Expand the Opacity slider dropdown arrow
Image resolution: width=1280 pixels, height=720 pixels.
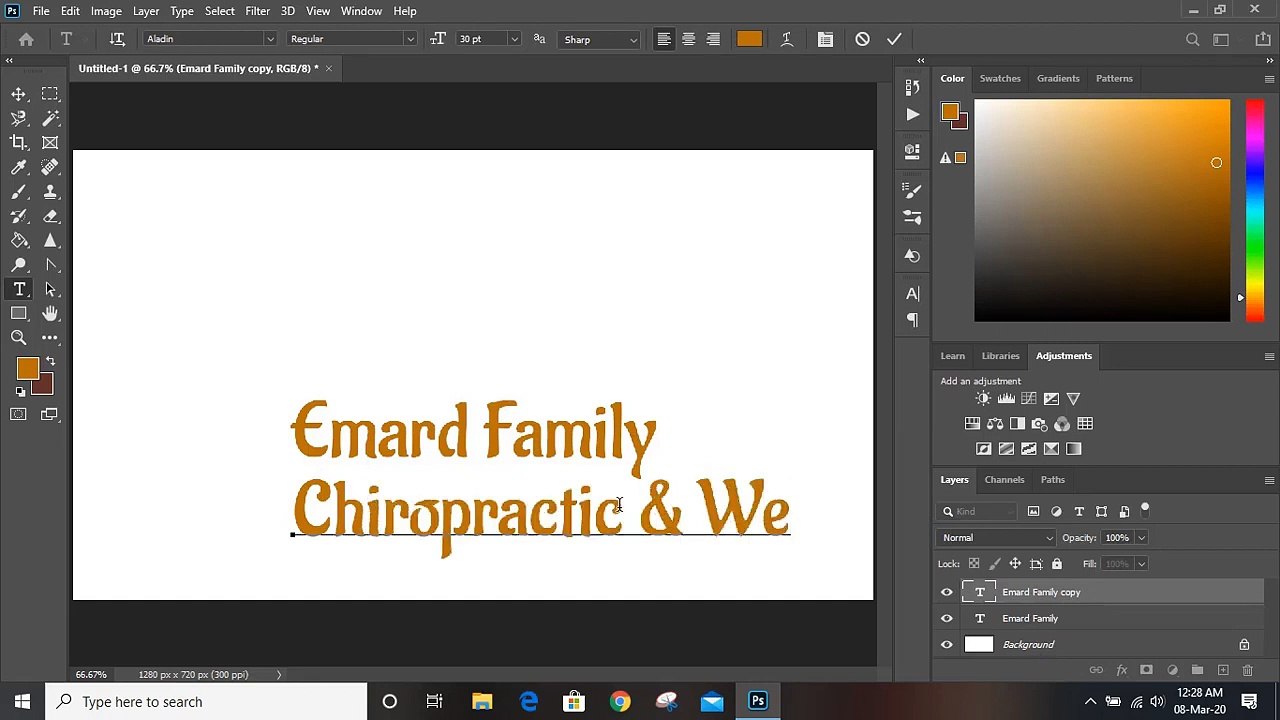[x=1141, y=538]
